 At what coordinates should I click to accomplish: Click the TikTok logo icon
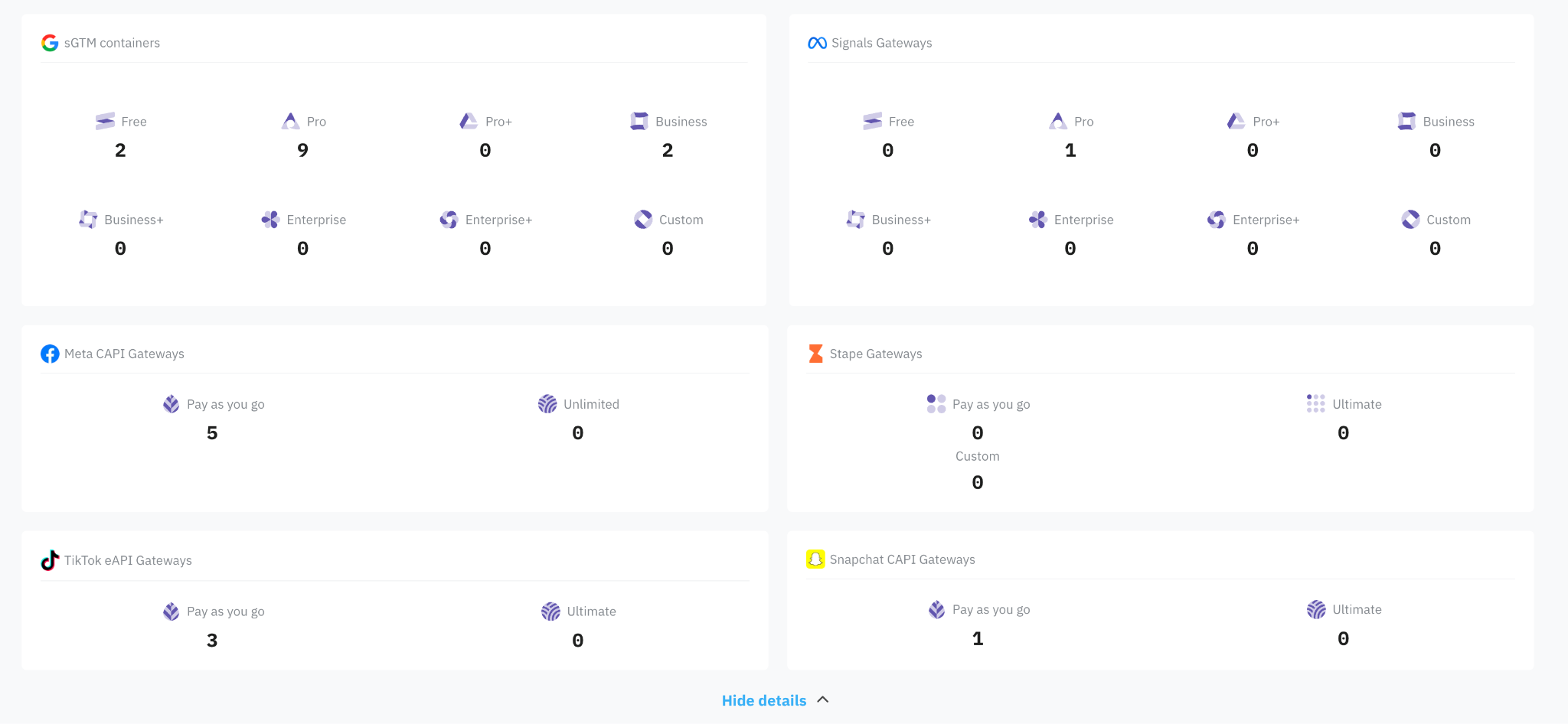(x=50, y=560)
